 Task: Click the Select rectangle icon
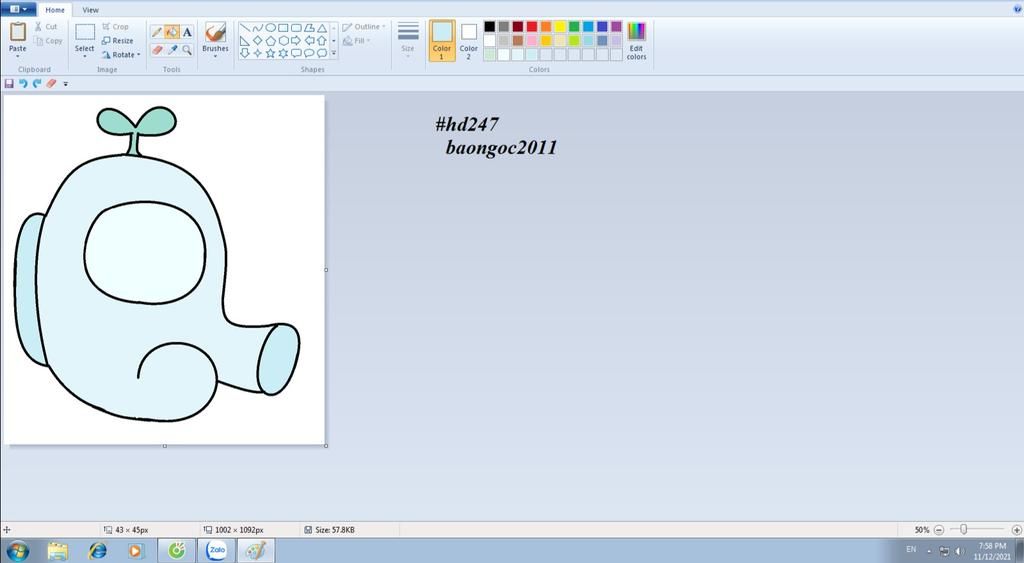(x=85, y=32)
